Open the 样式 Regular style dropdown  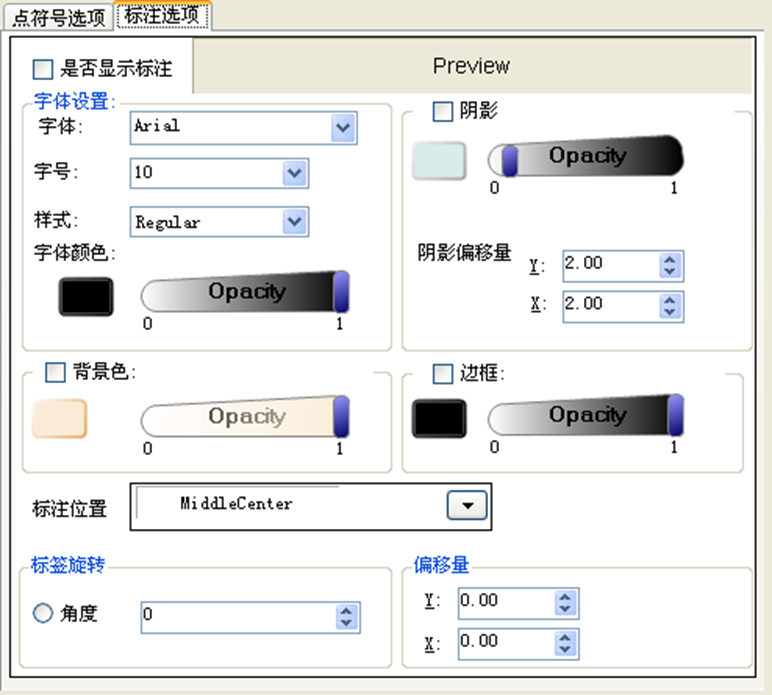[x=294, y=222]
